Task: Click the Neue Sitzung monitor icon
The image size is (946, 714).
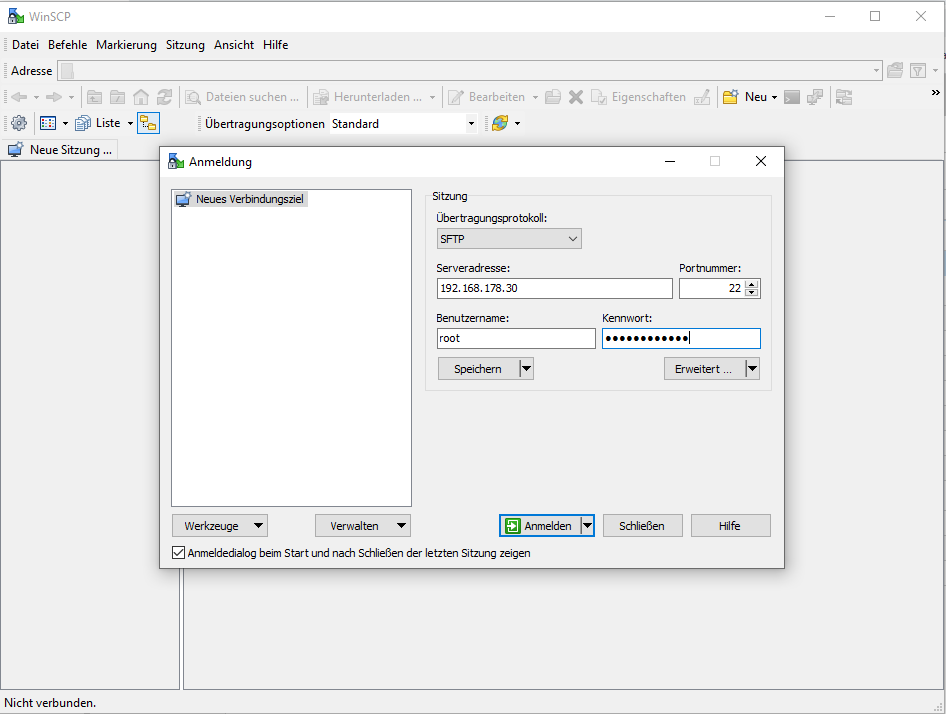Action: [x=15, y=150]
